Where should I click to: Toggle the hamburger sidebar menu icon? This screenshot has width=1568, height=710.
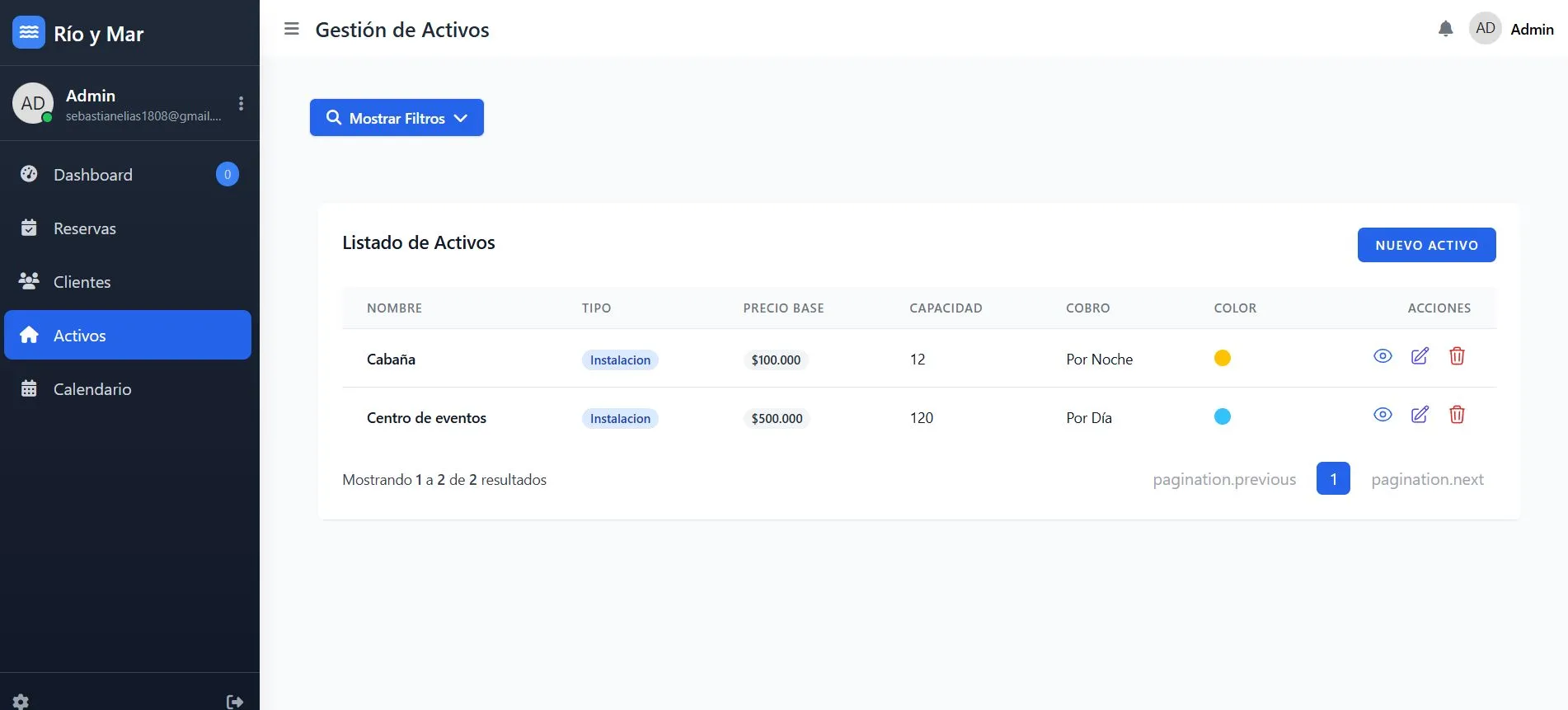(x=291, y=29)
